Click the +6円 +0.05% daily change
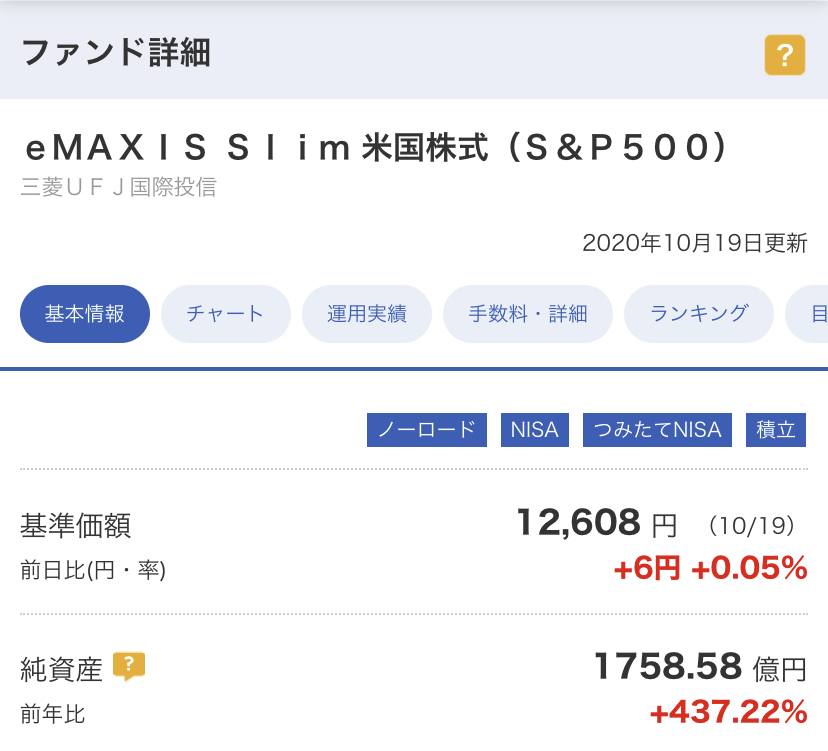Screen dimensions: 828x751 point(710,568)
